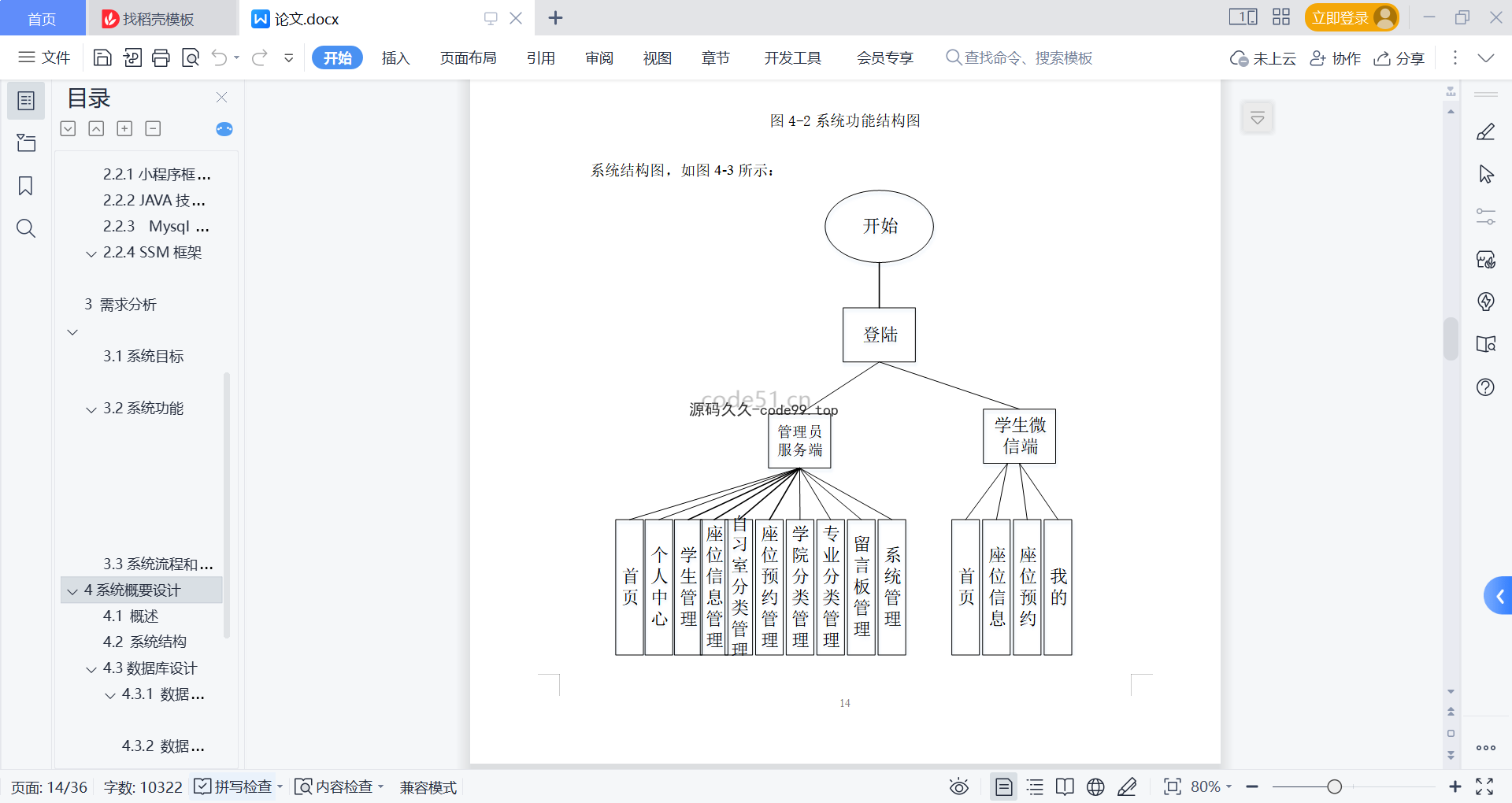
Task: Open the outline panel icon in sidebar
Action: (26, 101)
